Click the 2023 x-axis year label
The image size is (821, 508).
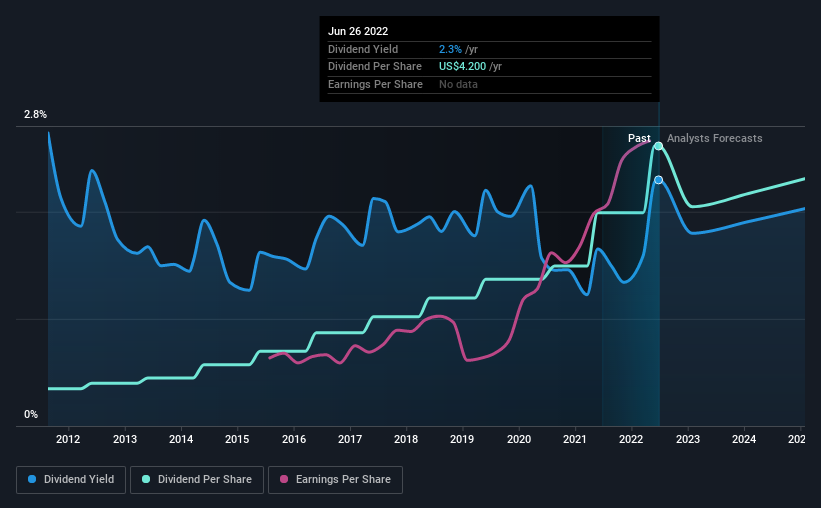click(687, 439)
